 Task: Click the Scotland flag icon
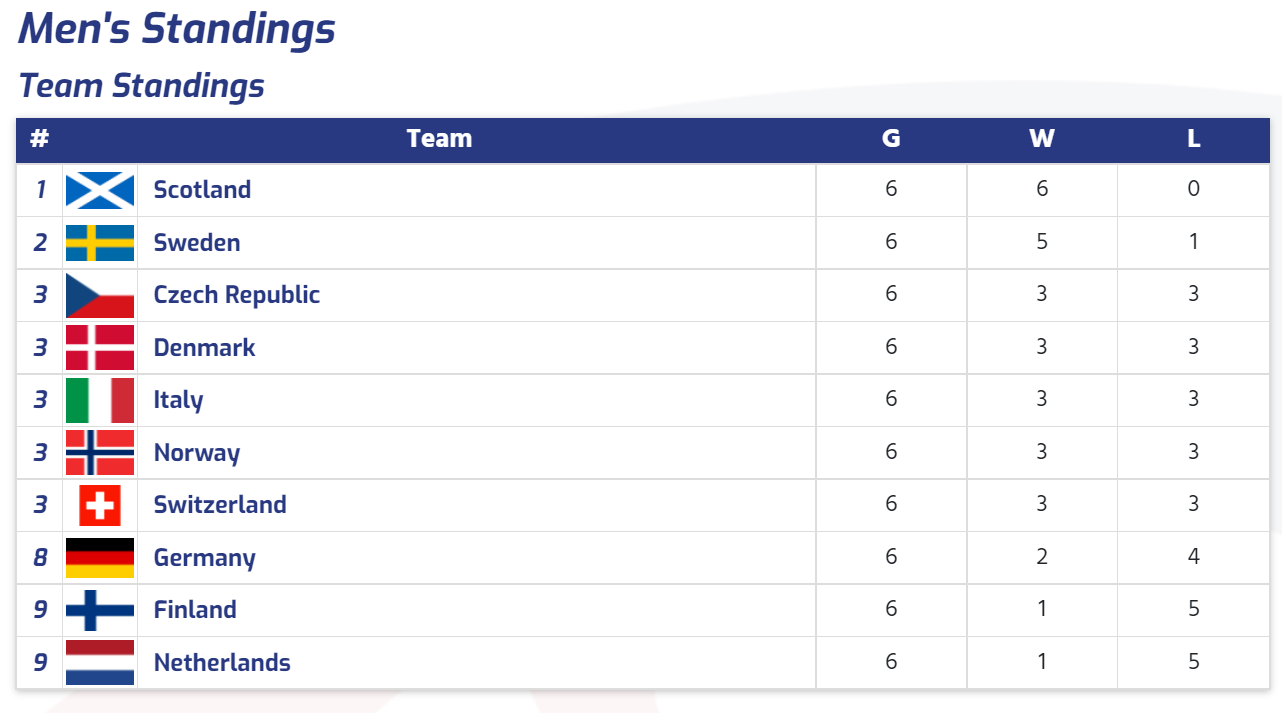100,190
